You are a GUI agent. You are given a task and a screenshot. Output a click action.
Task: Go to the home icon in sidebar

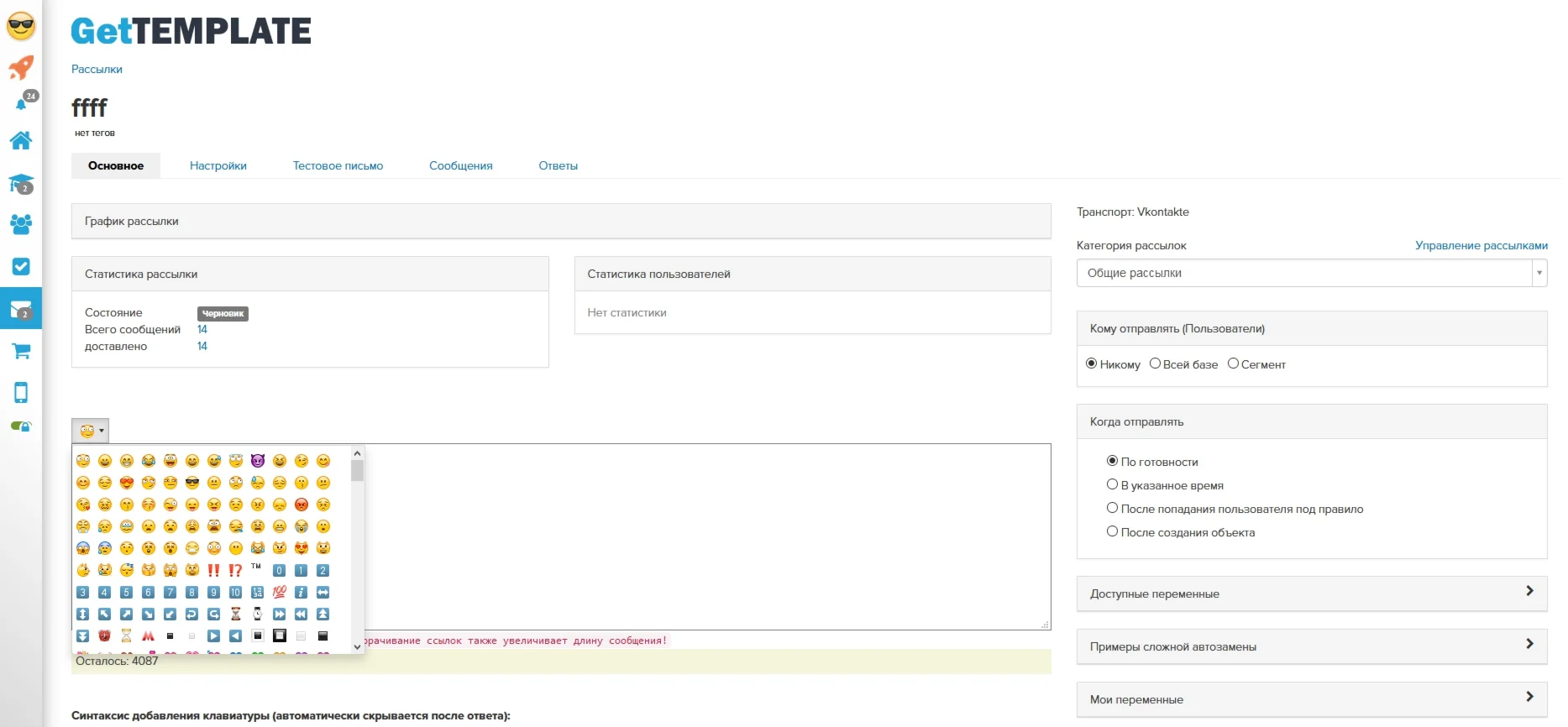(21, 140)
